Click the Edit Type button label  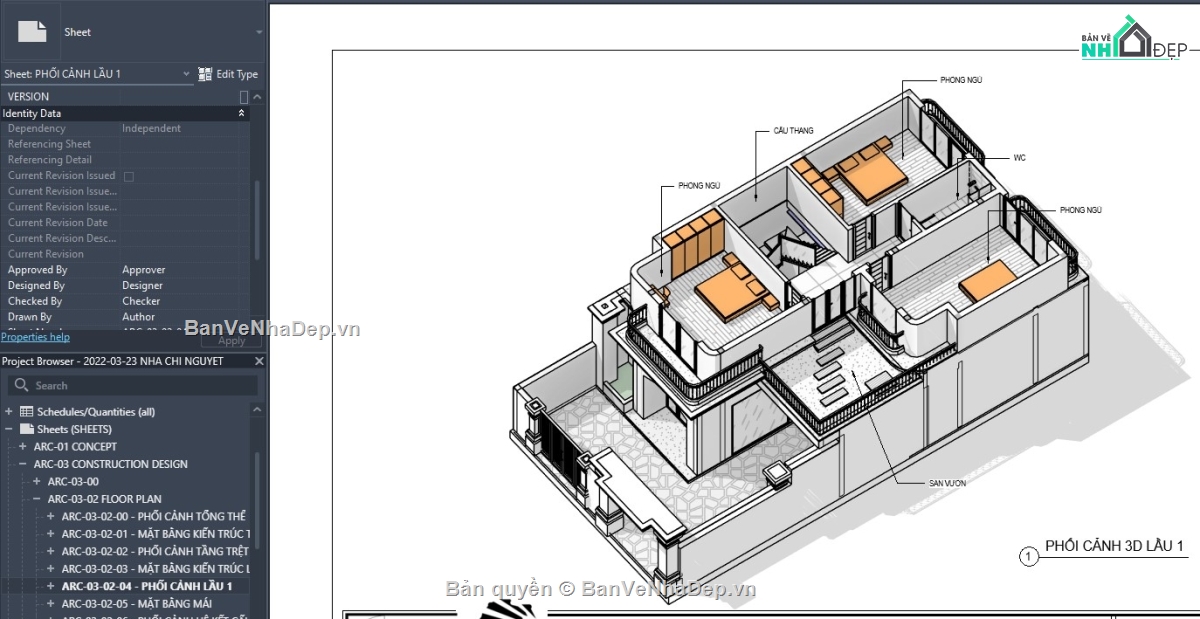point(237,74)
